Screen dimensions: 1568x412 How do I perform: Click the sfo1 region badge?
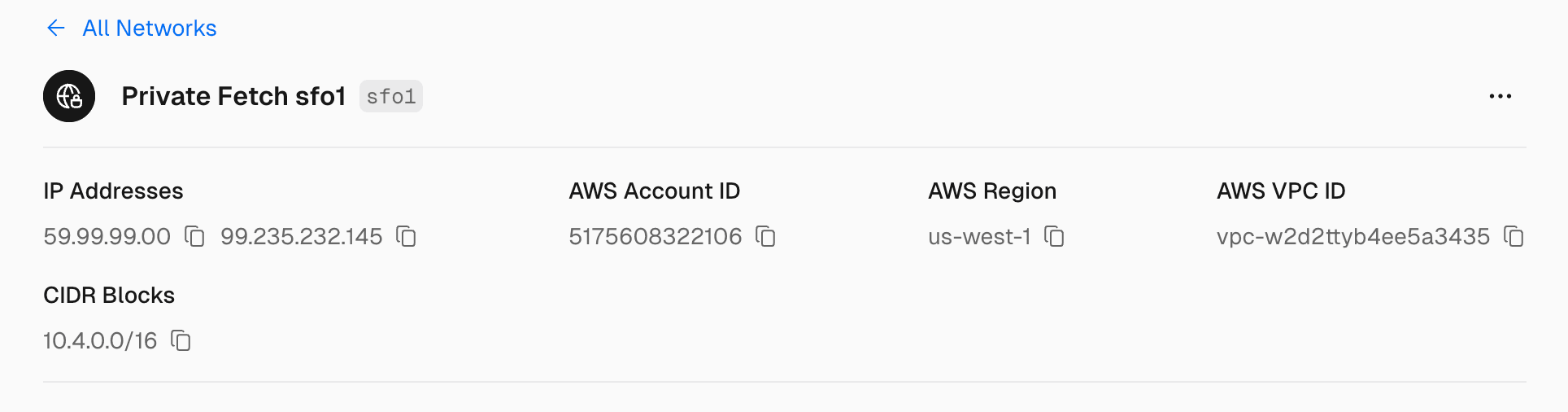[391, 97]
